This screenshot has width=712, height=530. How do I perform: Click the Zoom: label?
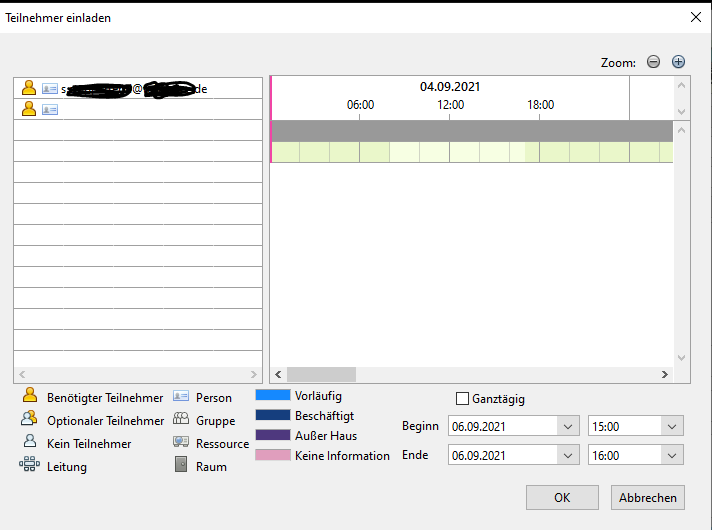point(618,63)
